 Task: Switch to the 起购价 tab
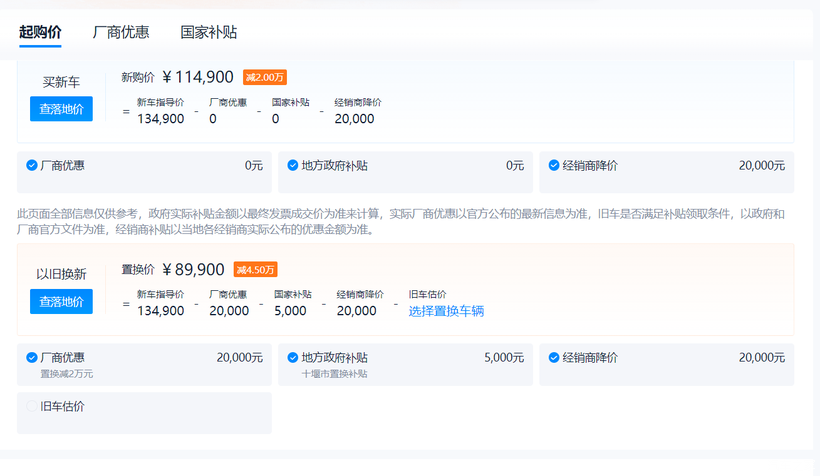pos(40,32)
